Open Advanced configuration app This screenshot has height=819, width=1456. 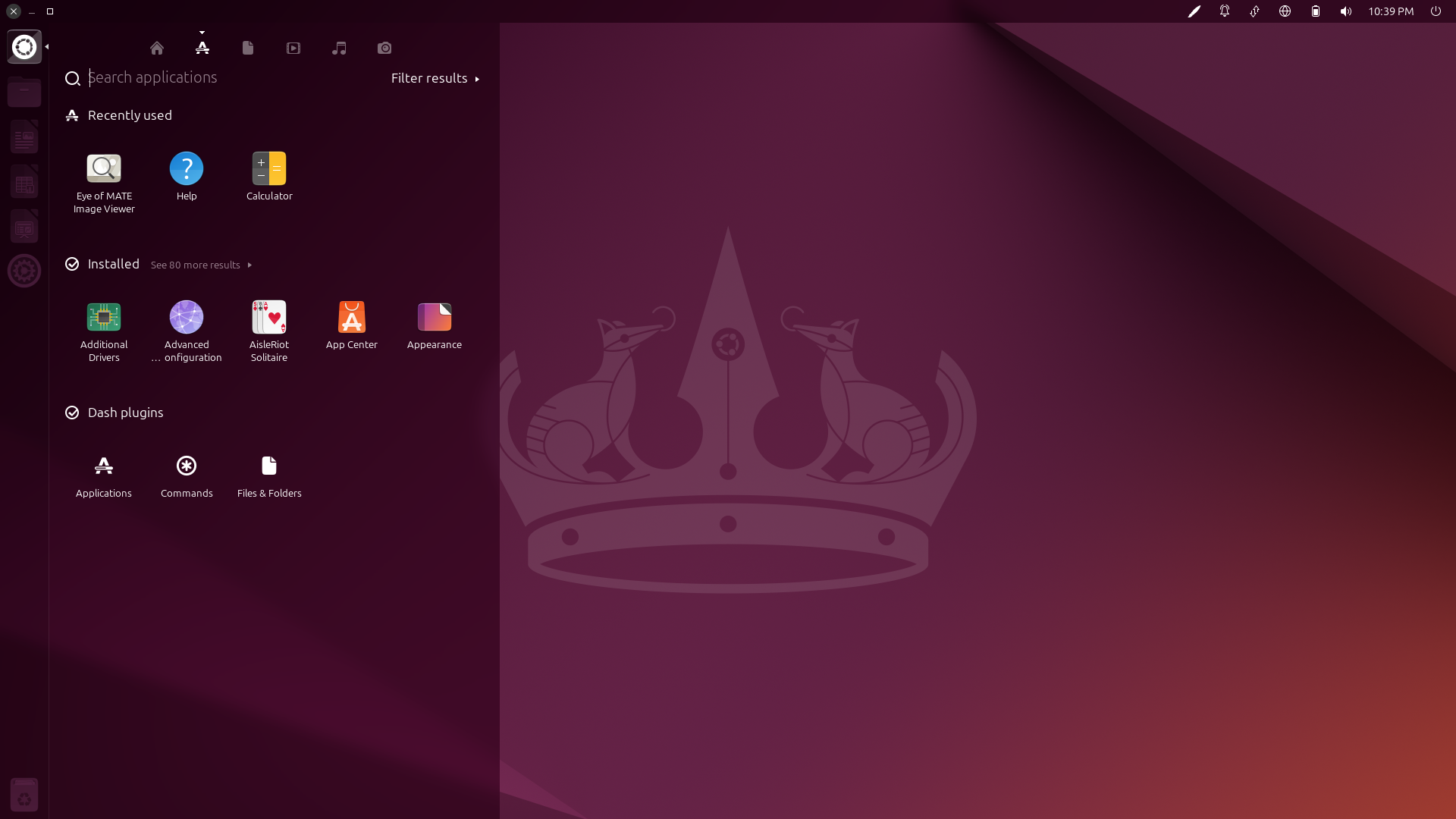coord(187,318)
